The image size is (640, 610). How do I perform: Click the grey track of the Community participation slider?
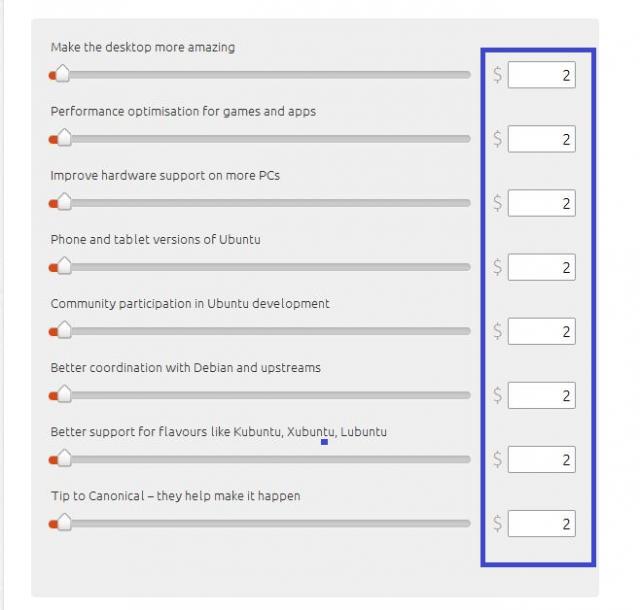(270, 331)
